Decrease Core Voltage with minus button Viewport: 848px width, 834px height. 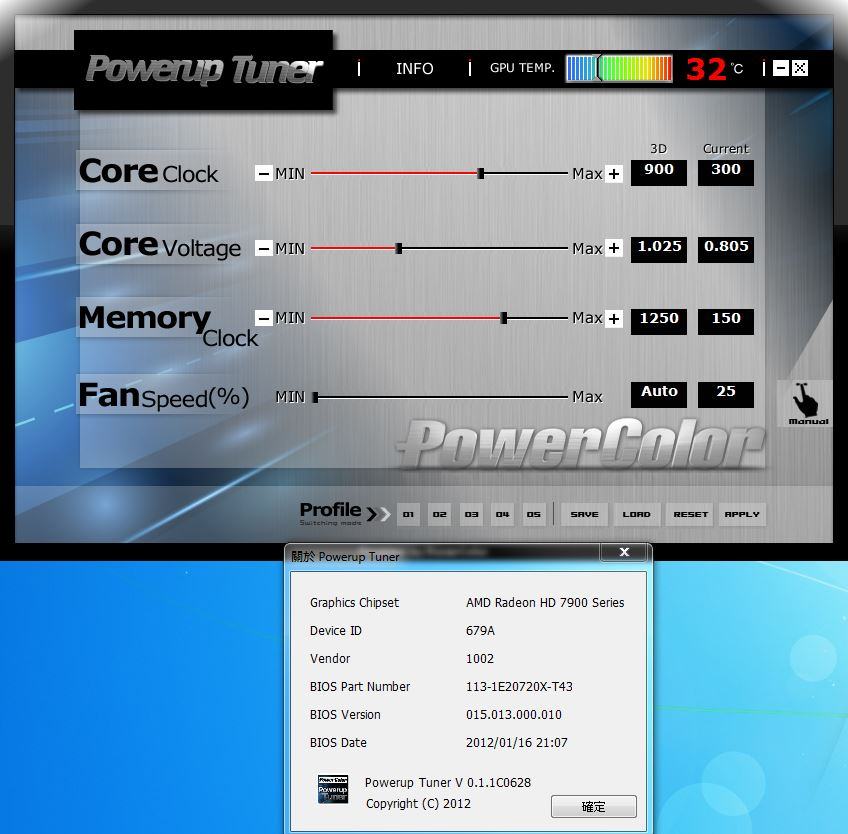point(263,248)
